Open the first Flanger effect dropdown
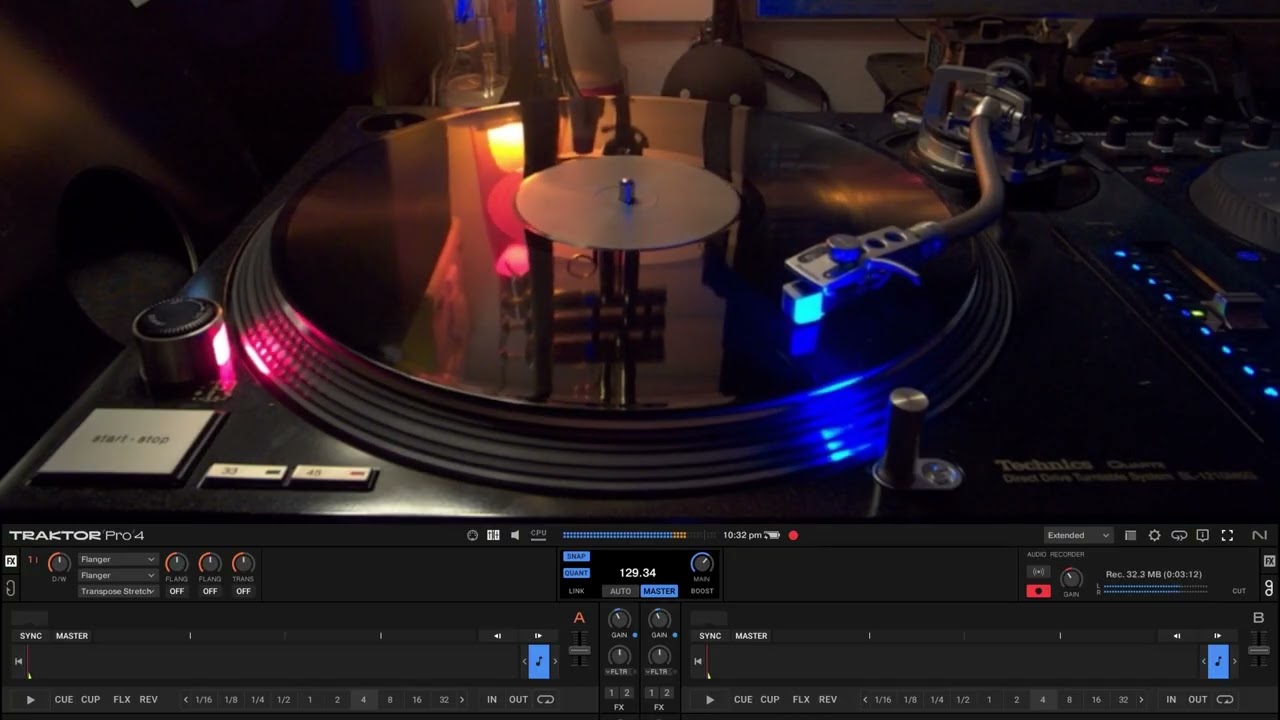This screenshot has height=720, width=1280. click(x=118, y=560)
